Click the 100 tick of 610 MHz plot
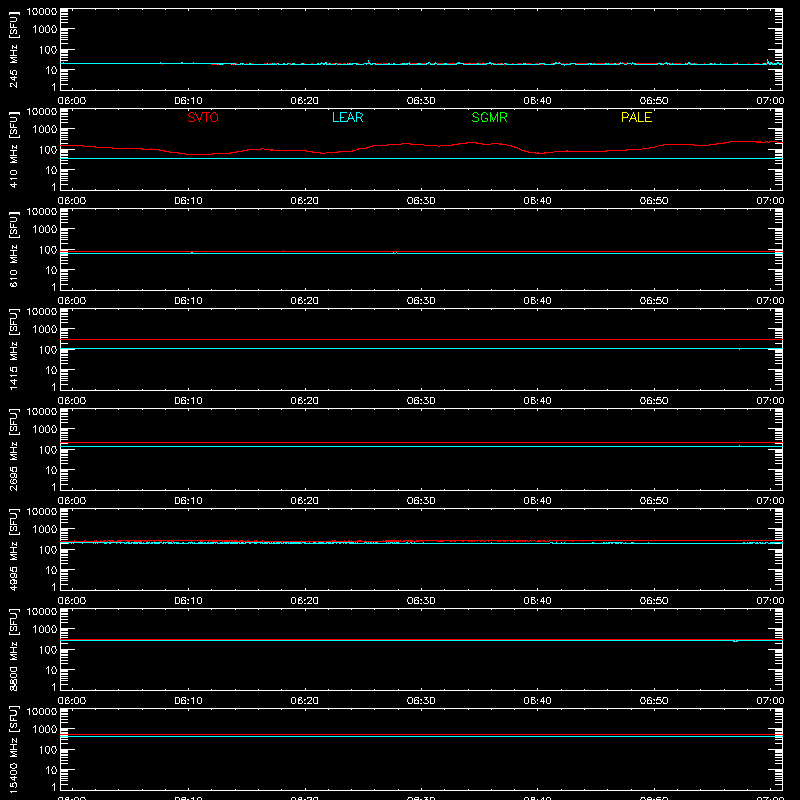Viewport: 800px width, 800px height. click(x=48, y=250)
